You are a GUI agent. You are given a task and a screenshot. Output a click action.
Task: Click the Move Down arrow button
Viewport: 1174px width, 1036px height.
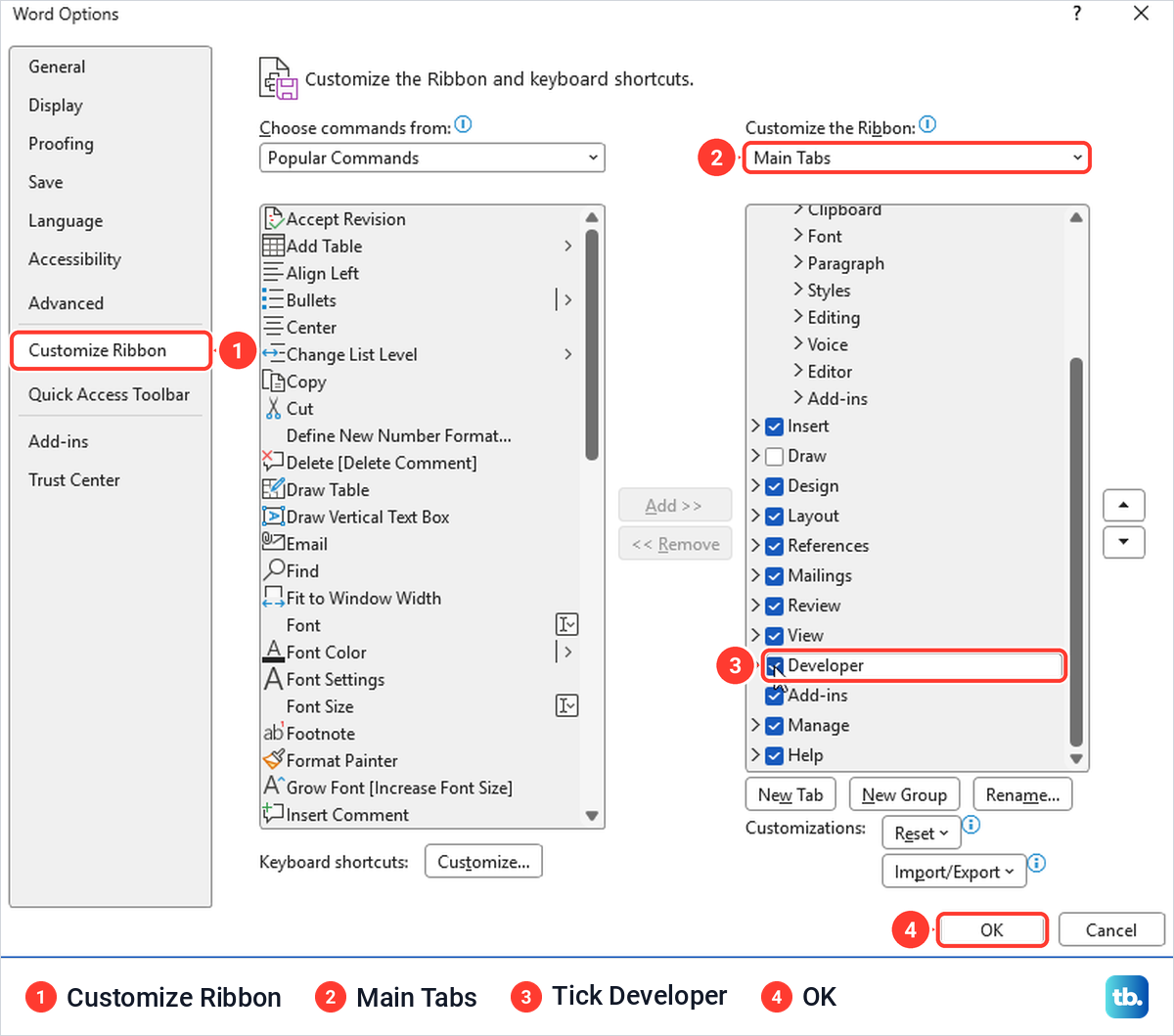tap(1123, 541)
